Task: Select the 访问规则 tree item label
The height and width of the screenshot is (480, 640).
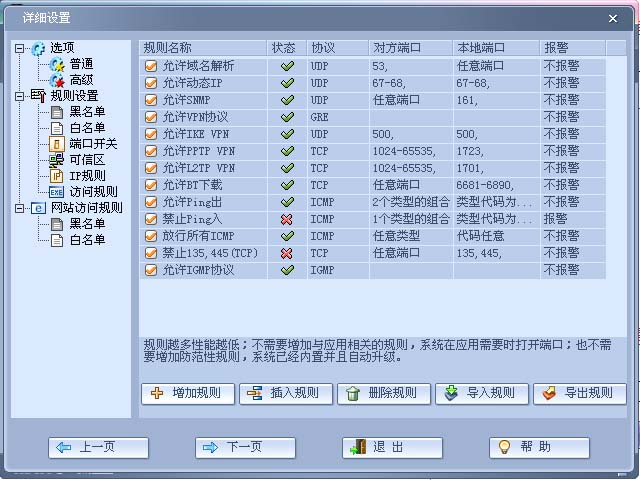Action: click(93, 192)
